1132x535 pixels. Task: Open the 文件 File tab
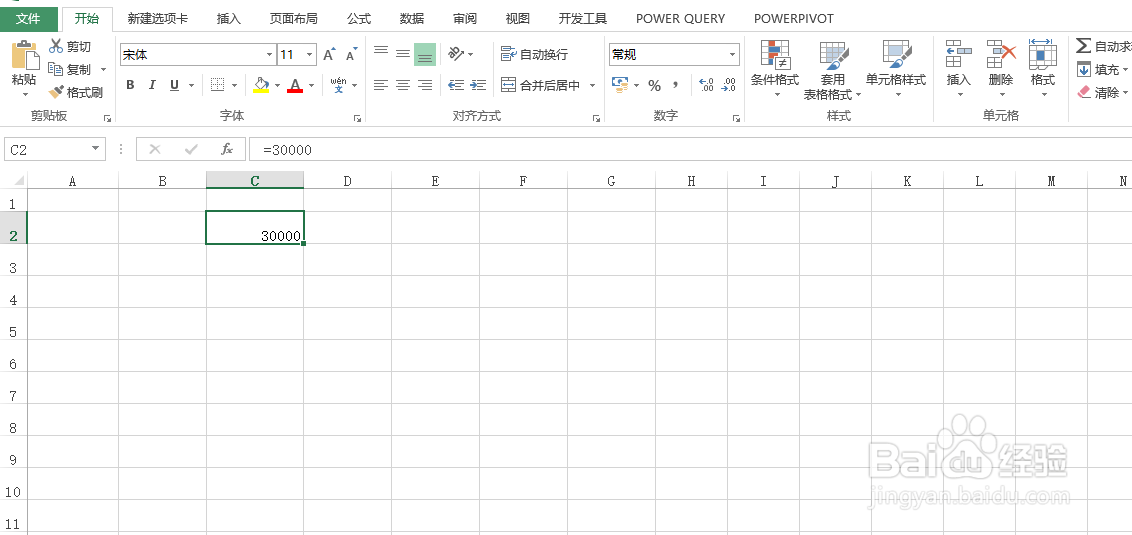coord(28,19)
